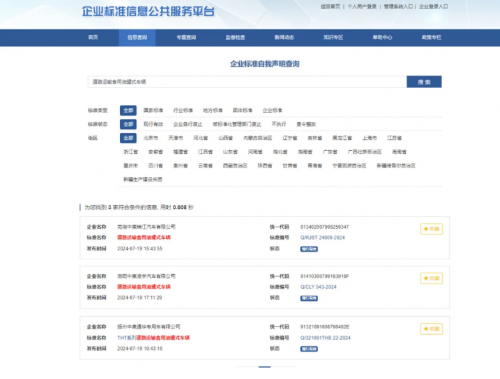Filter region by 宁夏回族自治区

tap(349, 166)
